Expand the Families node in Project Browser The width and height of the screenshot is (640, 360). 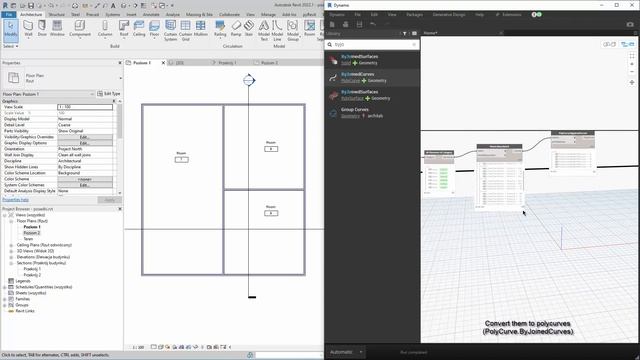click(x=4, y=299)
